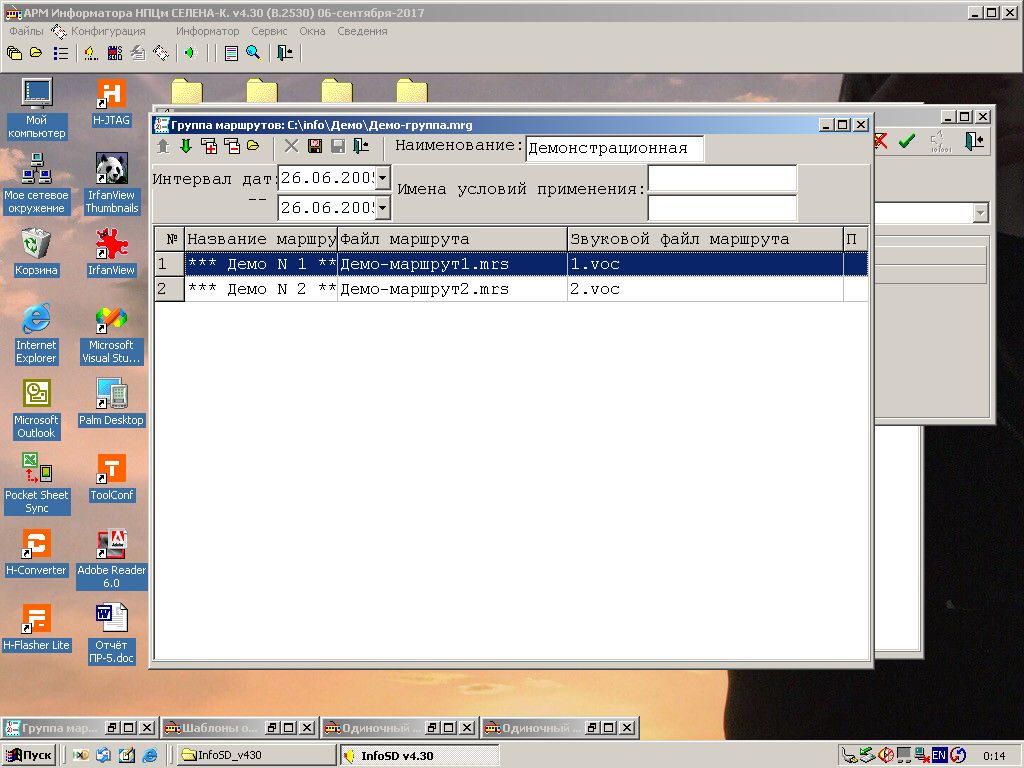Open the second interval date dropdown

pyautogui.click(x=383, y=208)
